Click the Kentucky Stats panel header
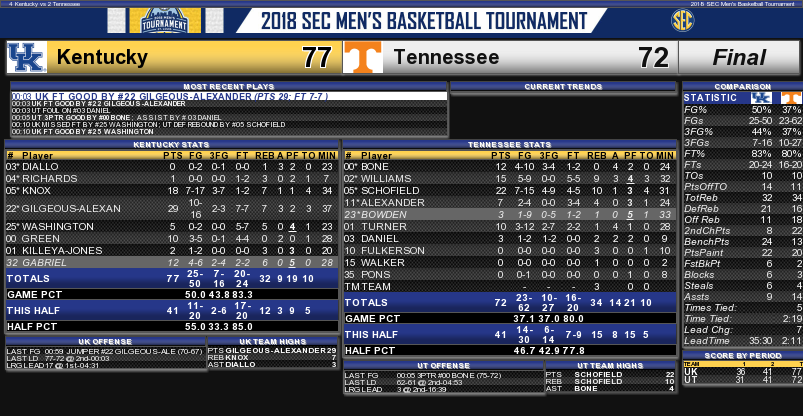This screenshot has height=416, width=803. (x=172, y=144)
